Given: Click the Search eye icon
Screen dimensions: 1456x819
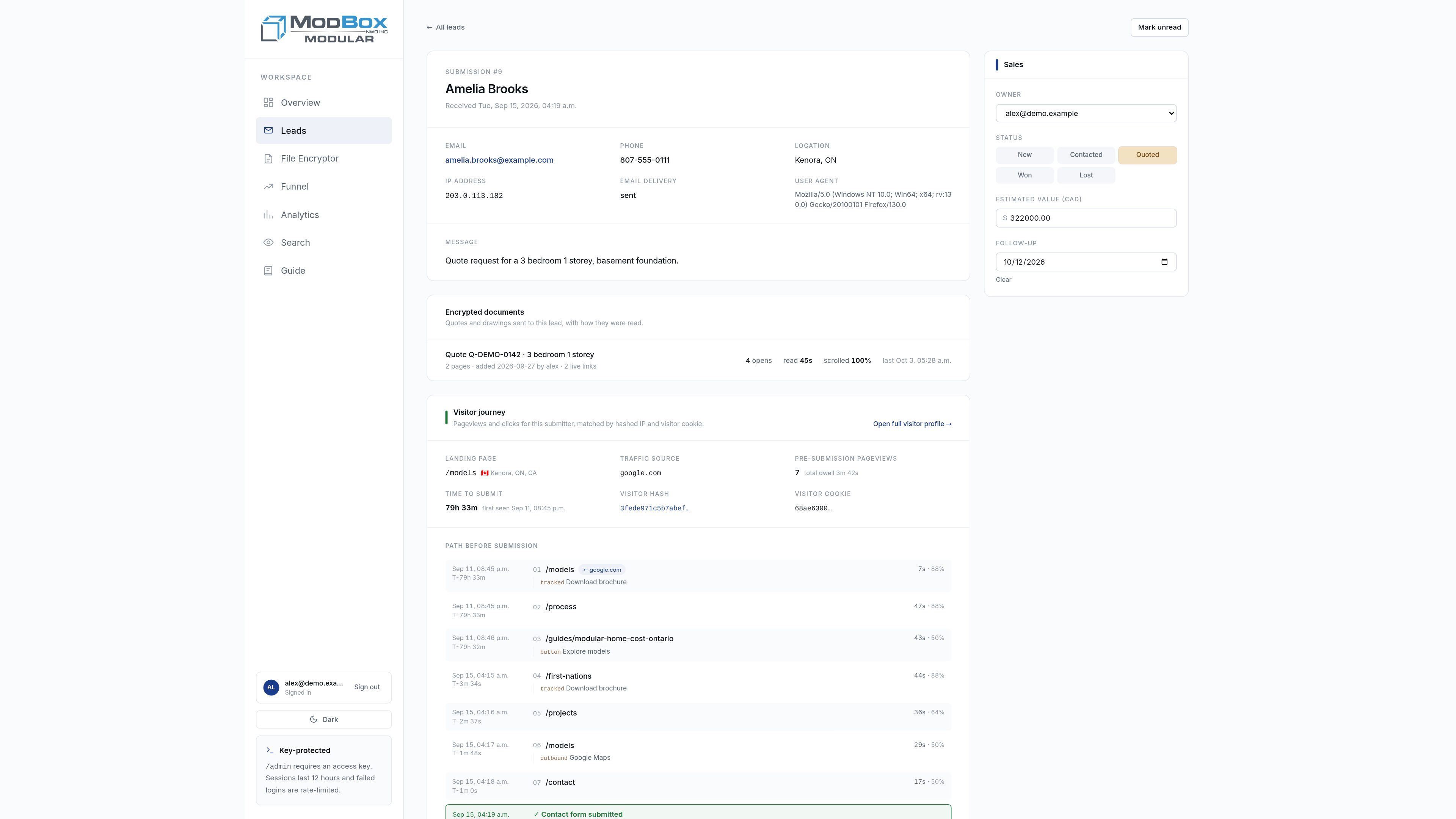Looking at the screenshot, I should pyautogui.click(x=268, y=243).
